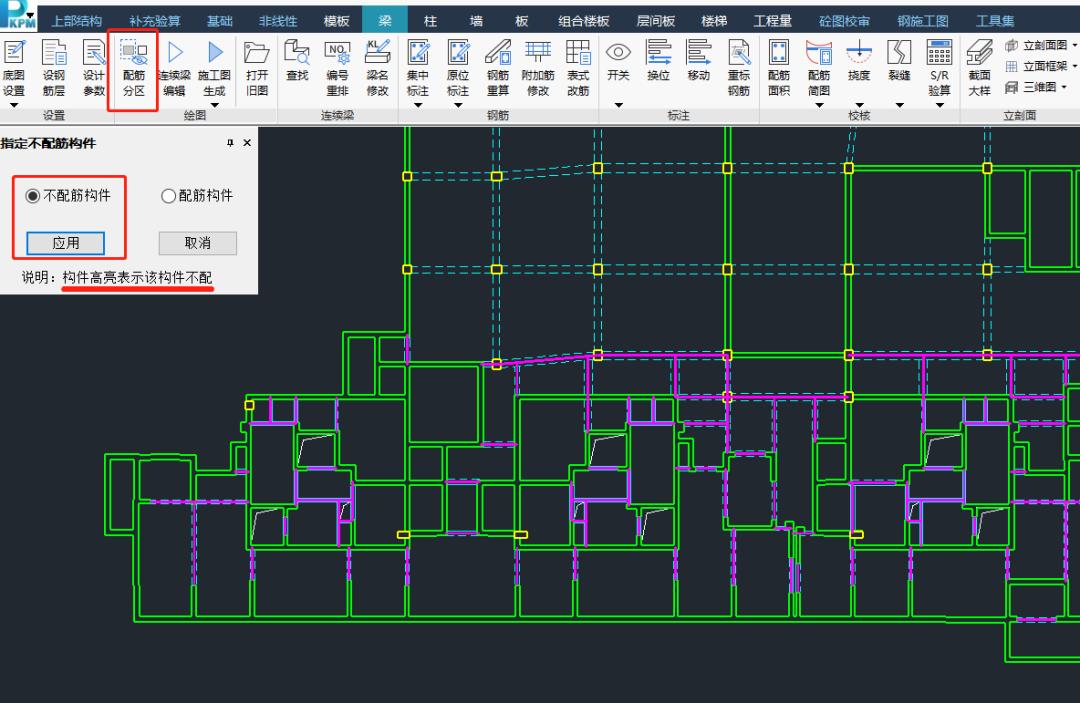Screen dimensions: 1080x703
Task: Select the 配筋构件 radio button
Action: 168,196
